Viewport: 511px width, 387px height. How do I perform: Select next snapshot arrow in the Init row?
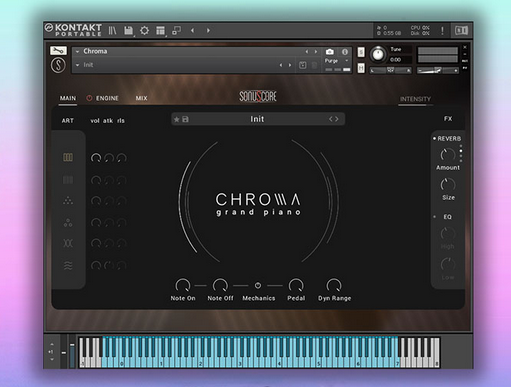(290, 65)
